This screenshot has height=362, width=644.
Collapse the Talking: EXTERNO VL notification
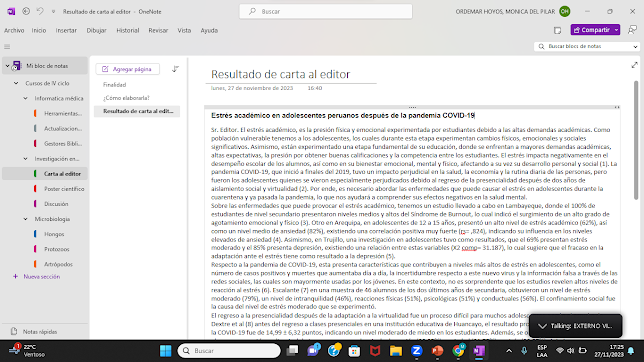coord(542,326)
